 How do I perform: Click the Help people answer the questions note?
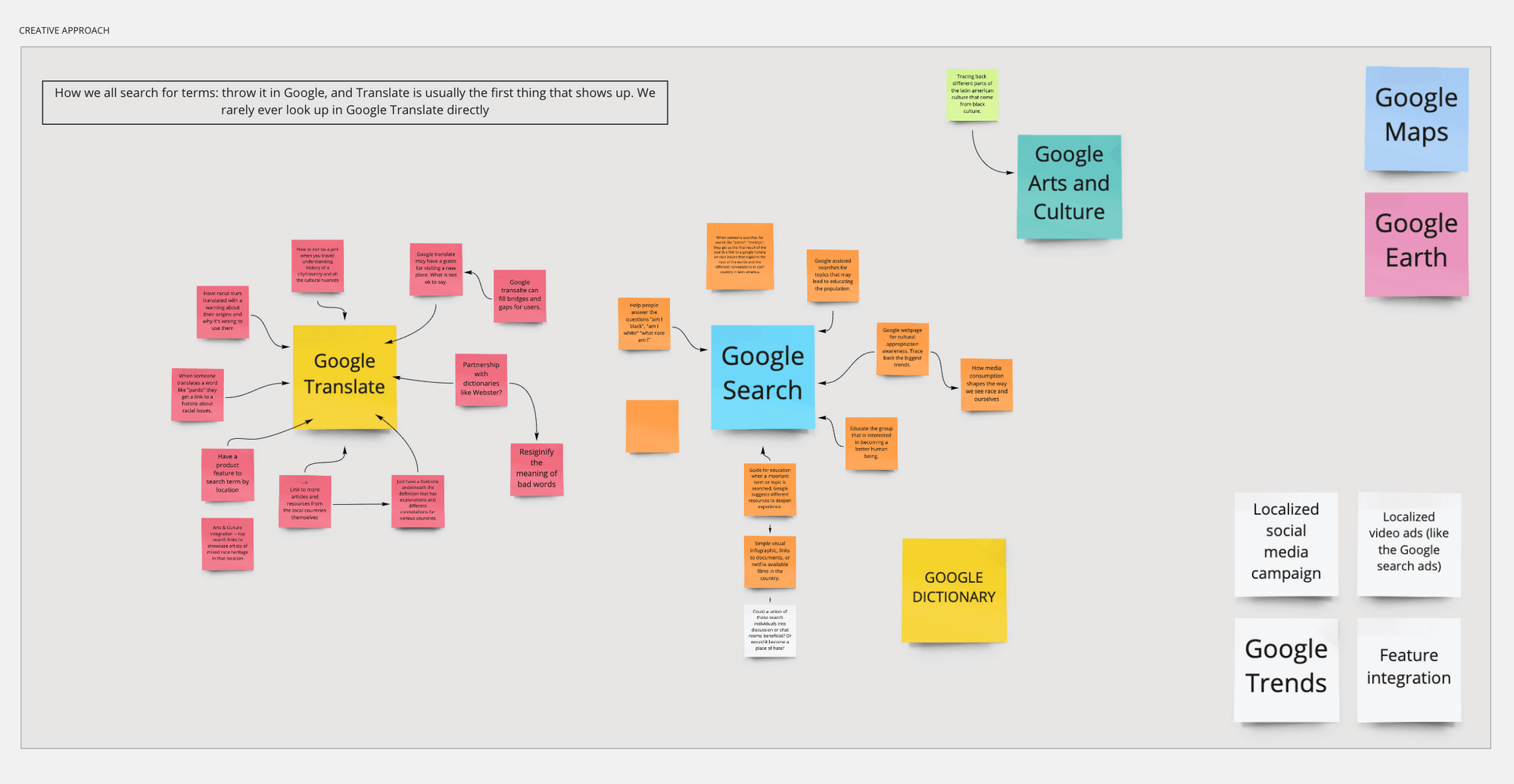644,324
